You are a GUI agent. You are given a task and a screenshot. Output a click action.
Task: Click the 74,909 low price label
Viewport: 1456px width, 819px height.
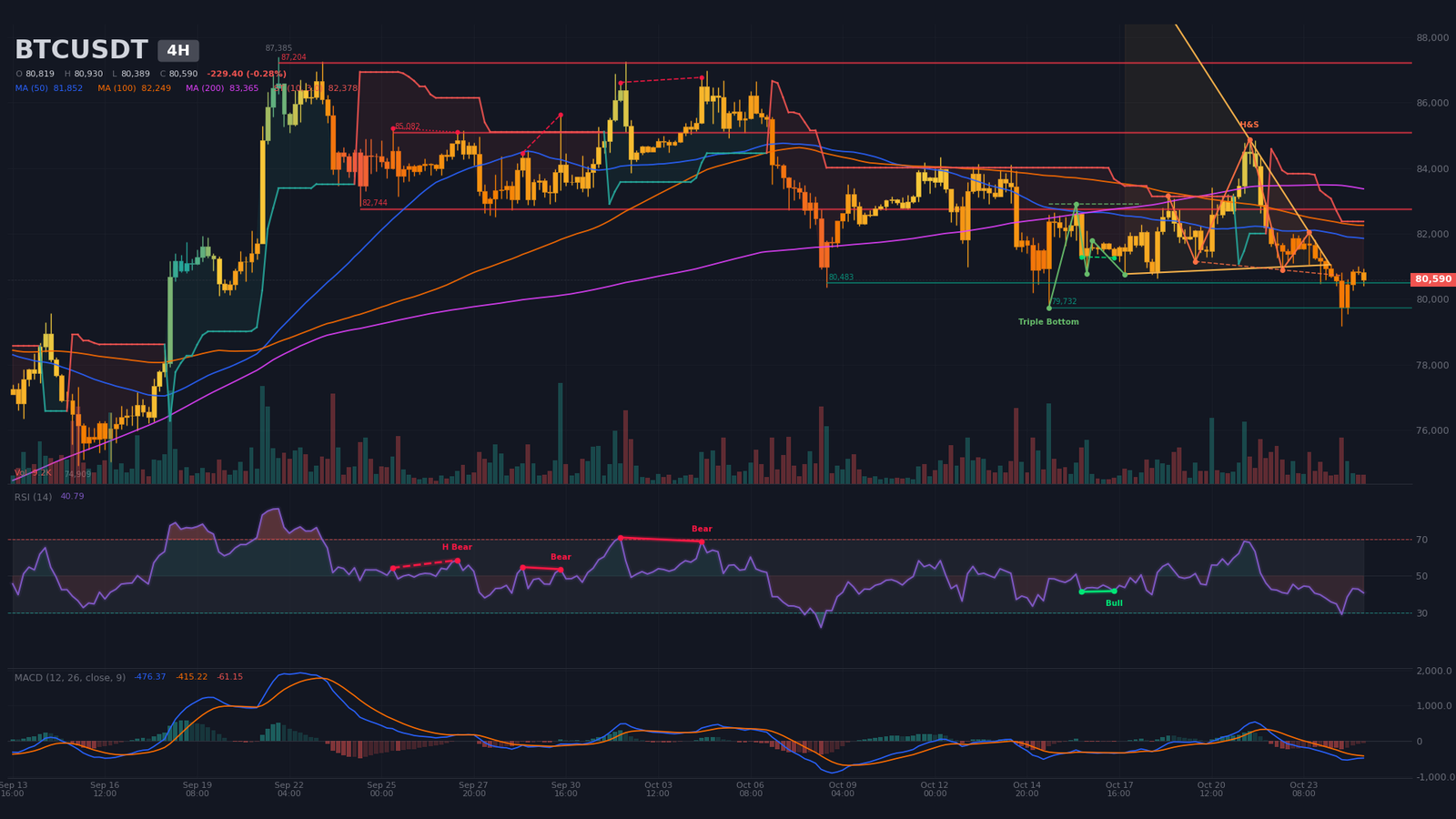(x=77, y=474)
